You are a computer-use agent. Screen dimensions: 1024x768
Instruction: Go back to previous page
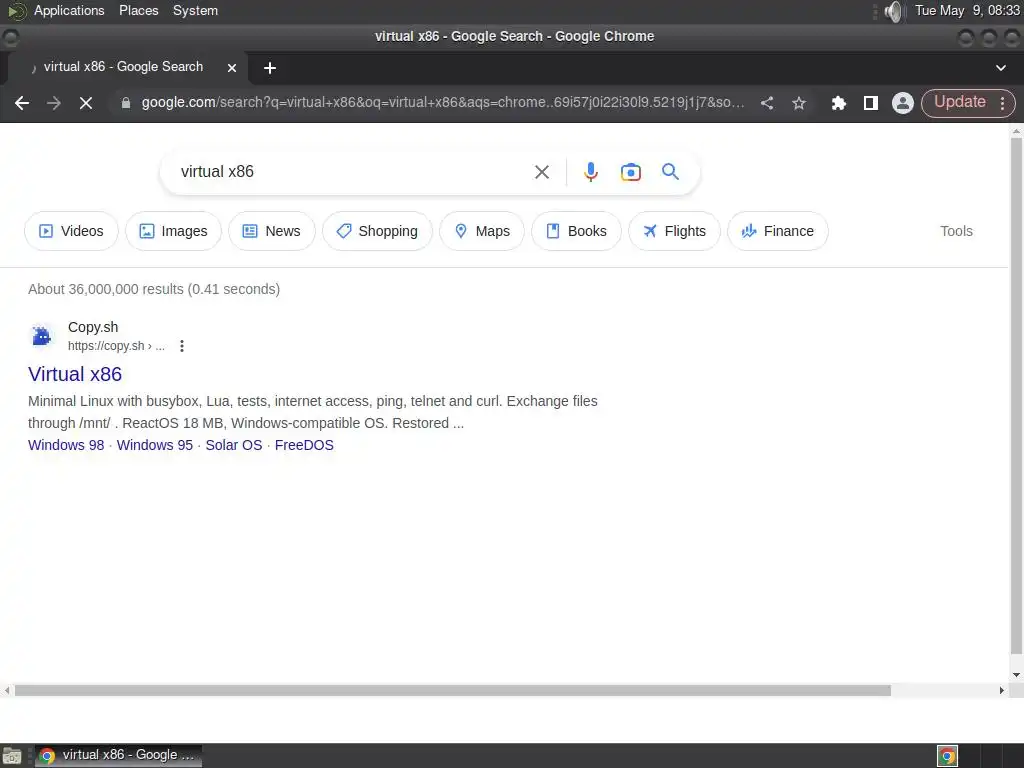[22, 103]
